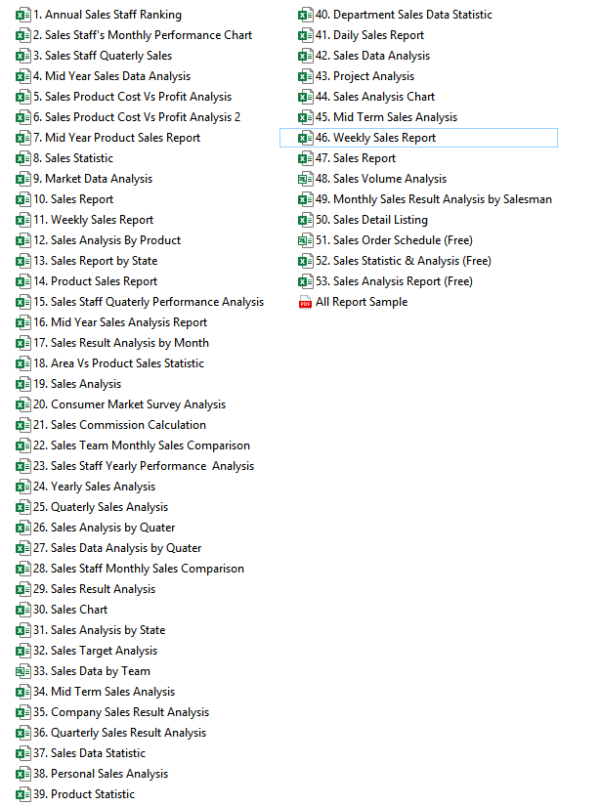Click Excel icon beside Product Statistic
The width and height of the screenshot is (600, 806).
(23, 794)
